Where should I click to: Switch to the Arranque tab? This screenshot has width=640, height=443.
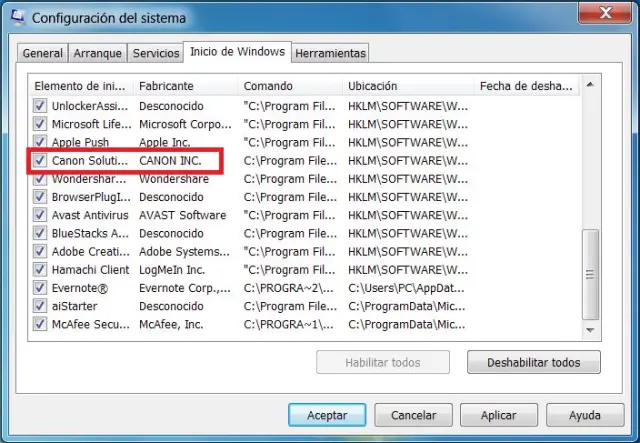(x=98, y=53)
